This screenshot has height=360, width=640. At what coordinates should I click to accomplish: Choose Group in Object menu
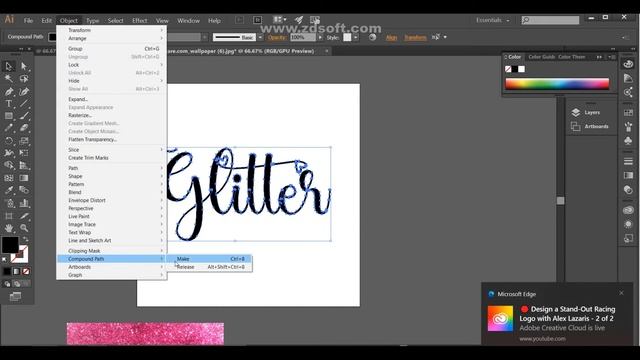pos(111,49)
